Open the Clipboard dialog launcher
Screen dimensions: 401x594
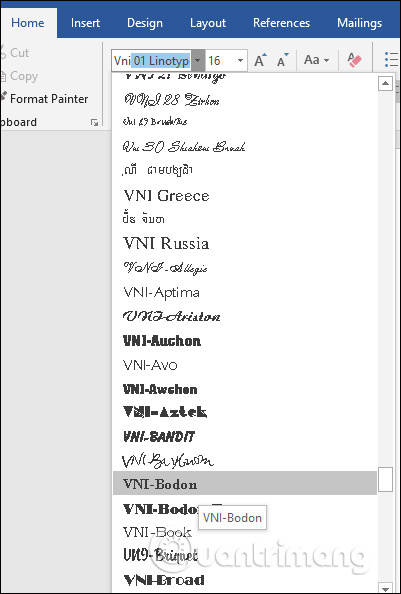(95, 122)
